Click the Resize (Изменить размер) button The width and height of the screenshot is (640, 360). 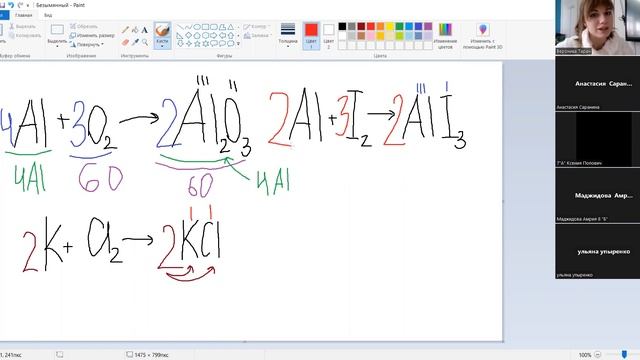click(92, 36)
